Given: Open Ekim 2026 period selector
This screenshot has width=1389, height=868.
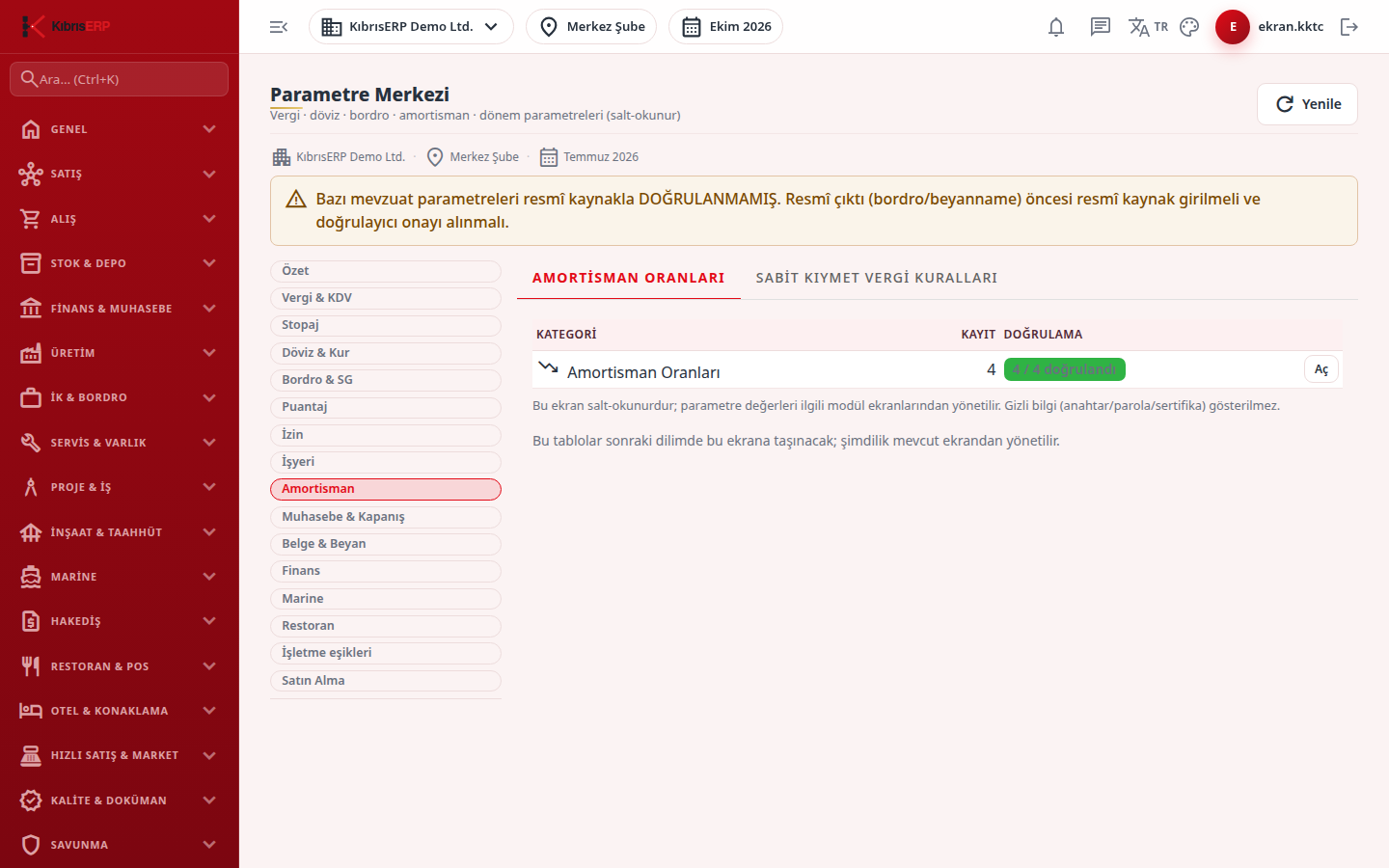Looking at the screenshot, I should 725,27.
